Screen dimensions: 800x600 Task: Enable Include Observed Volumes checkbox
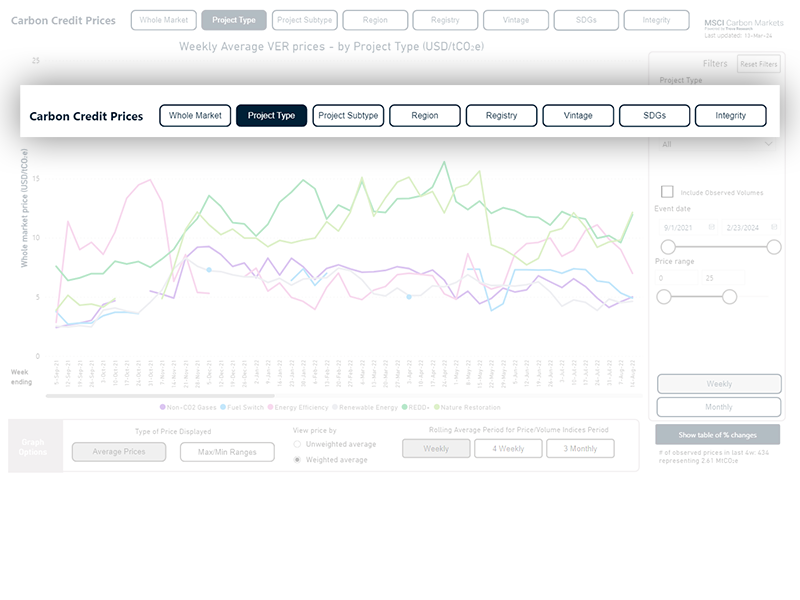(x=667, y=191)
